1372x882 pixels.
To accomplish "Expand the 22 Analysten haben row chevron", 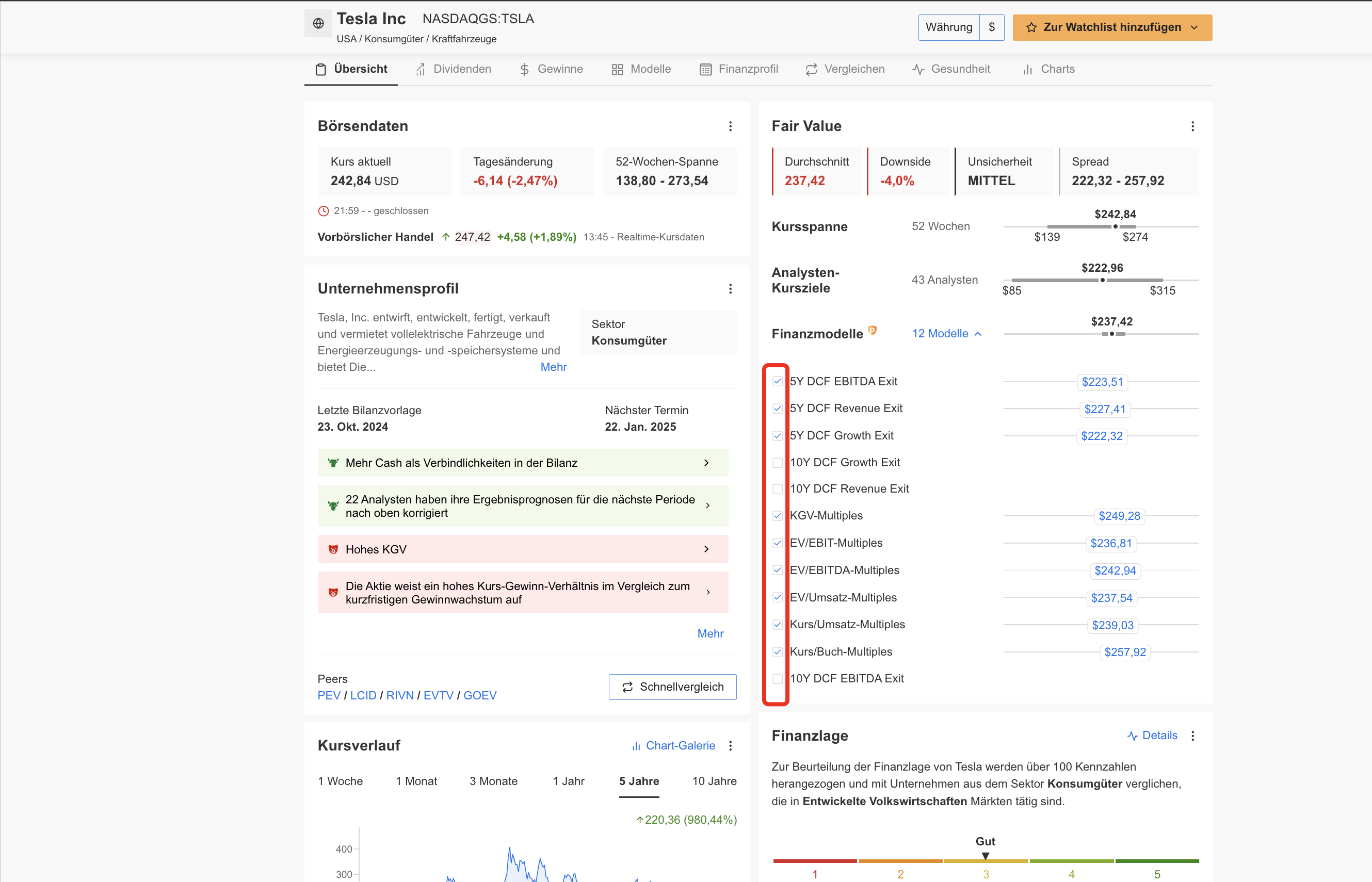I will click(x=708, y=505).
